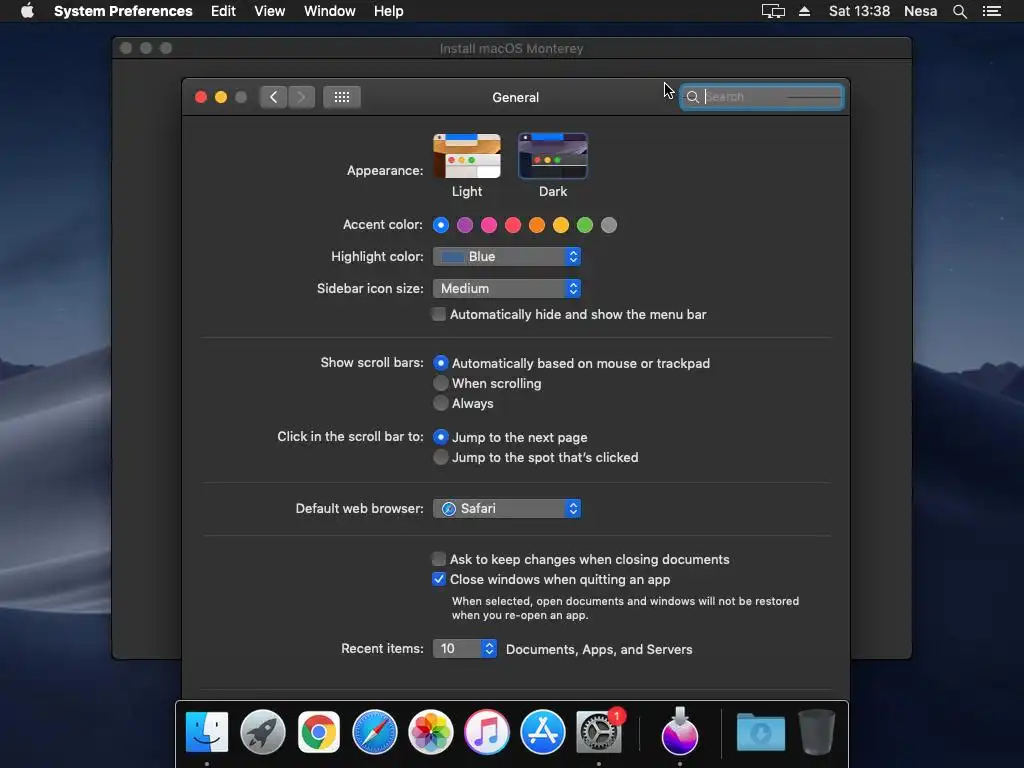
Task: Open the Default web browser dropdown
Action: pyautogui.click(x=507, y=509)
